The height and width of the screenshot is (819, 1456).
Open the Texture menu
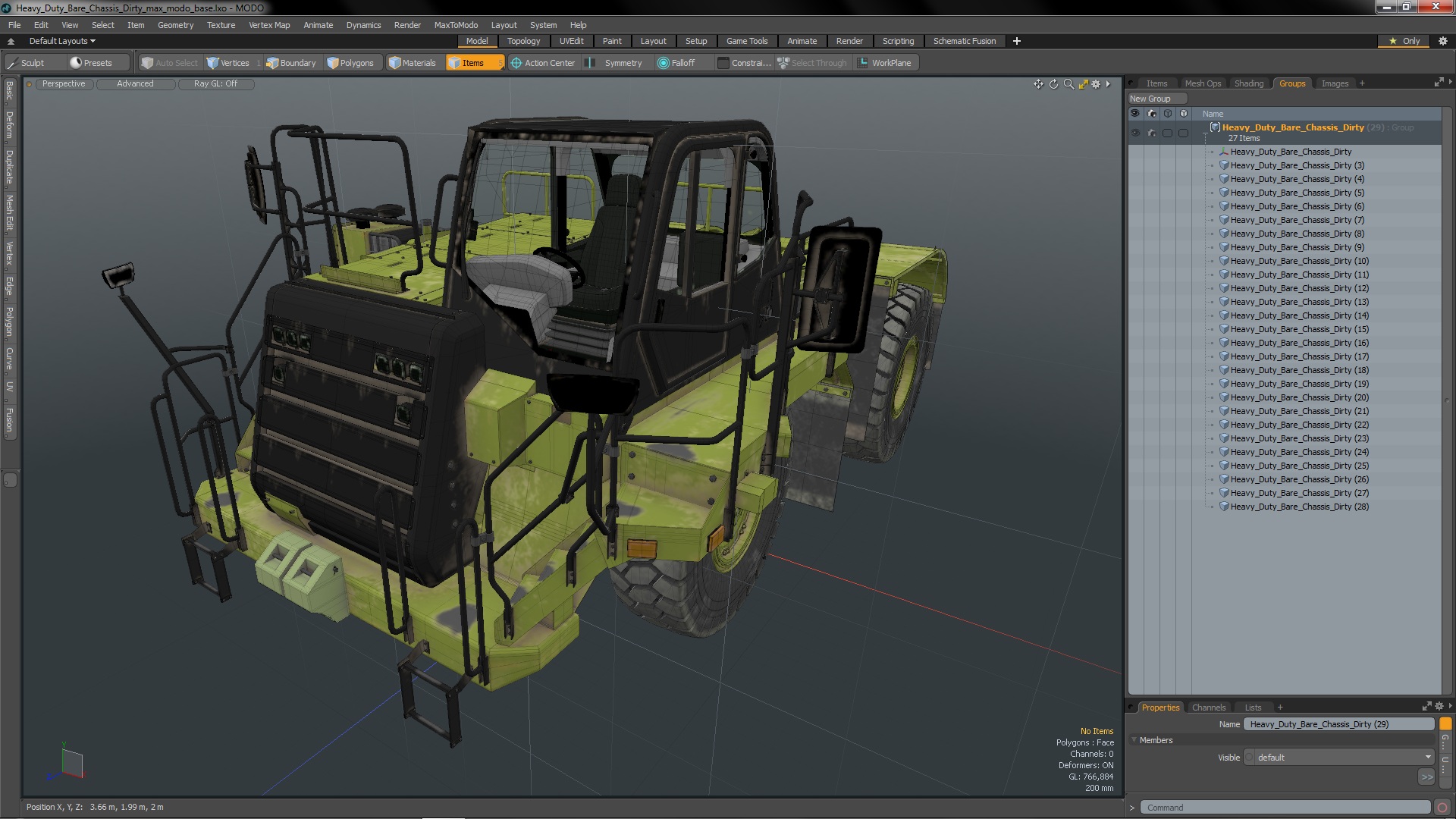coord(221,25)
